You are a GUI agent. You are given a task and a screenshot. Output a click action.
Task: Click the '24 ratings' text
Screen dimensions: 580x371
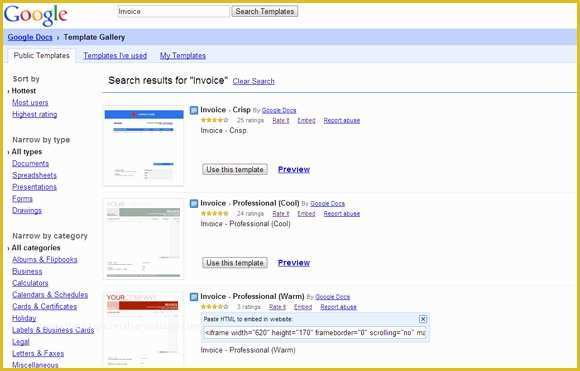(x=250, y=213)
